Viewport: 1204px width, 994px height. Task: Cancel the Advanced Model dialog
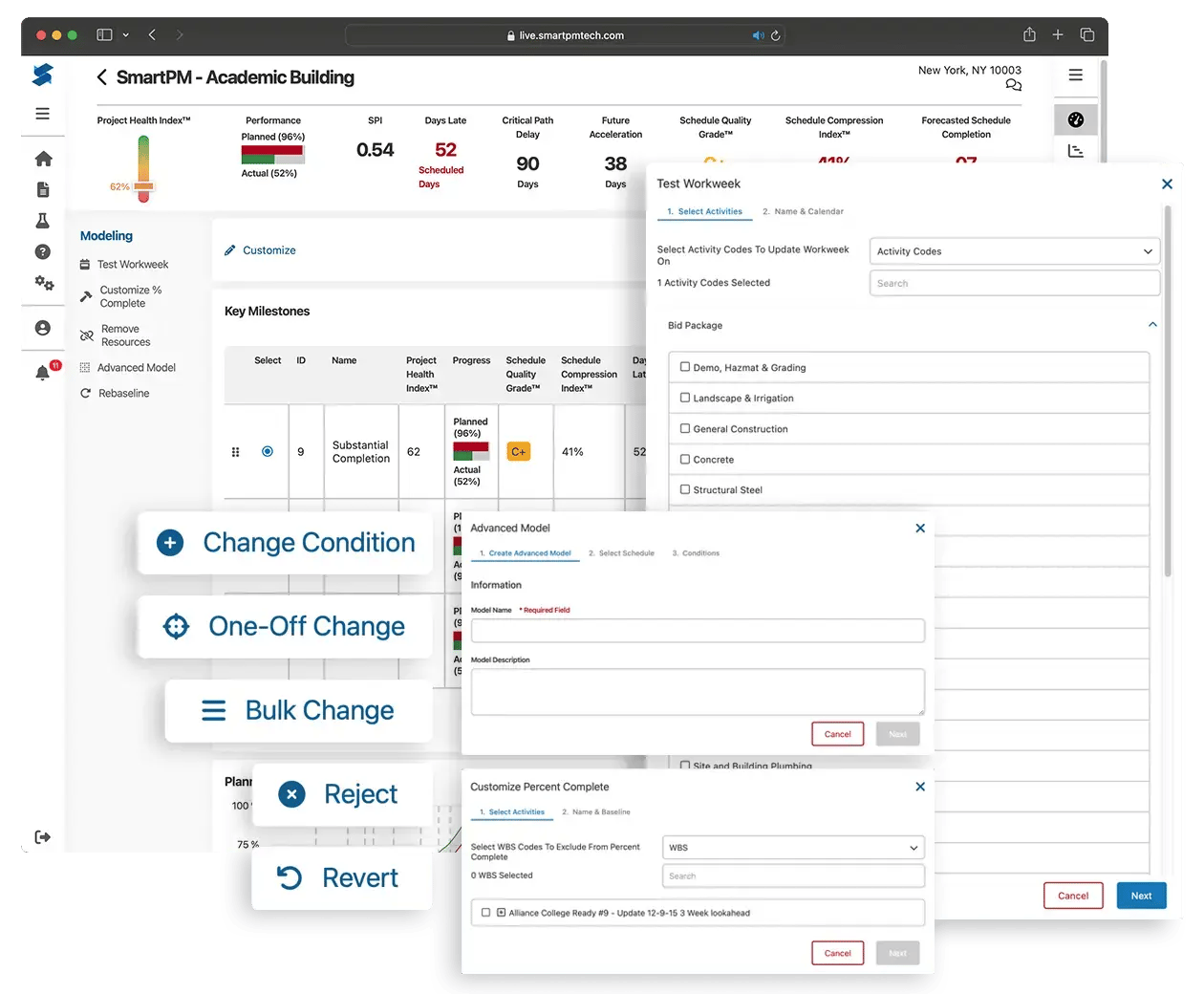838,734
